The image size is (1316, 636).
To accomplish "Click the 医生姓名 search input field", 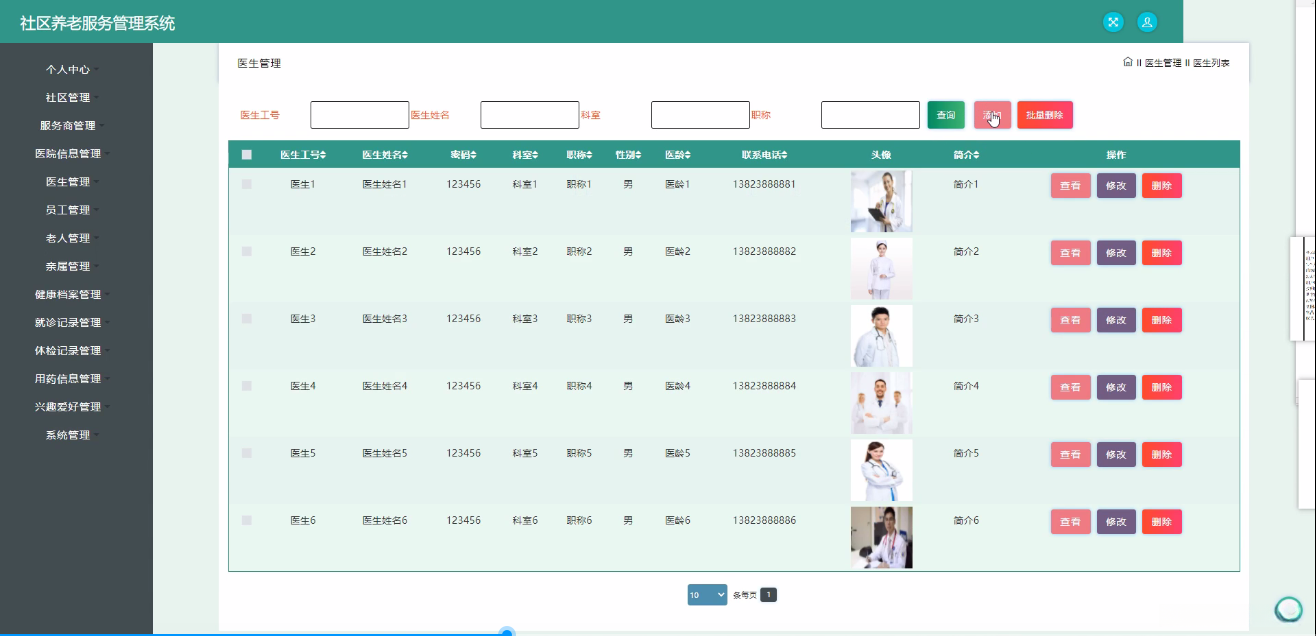I will tap(530, 115).
